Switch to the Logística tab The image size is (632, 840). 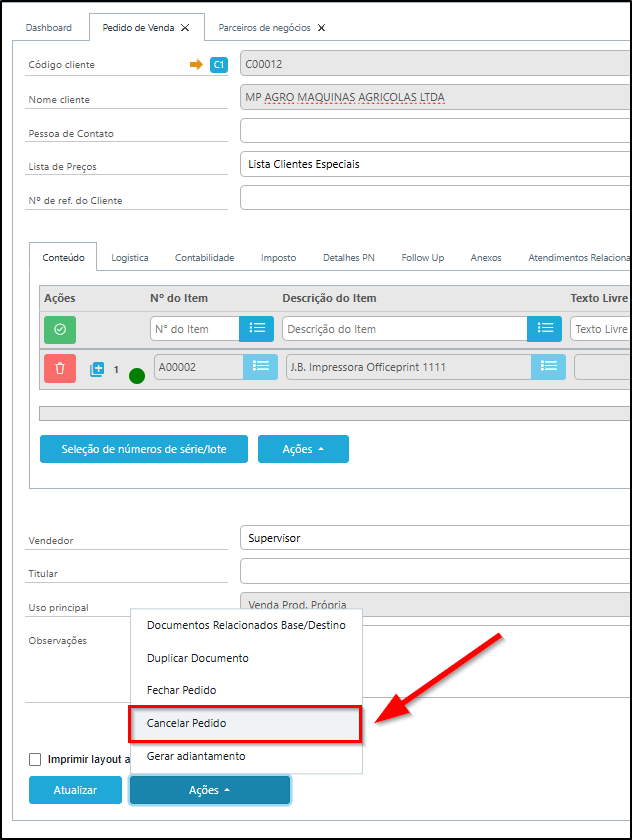tap(130, 257)
